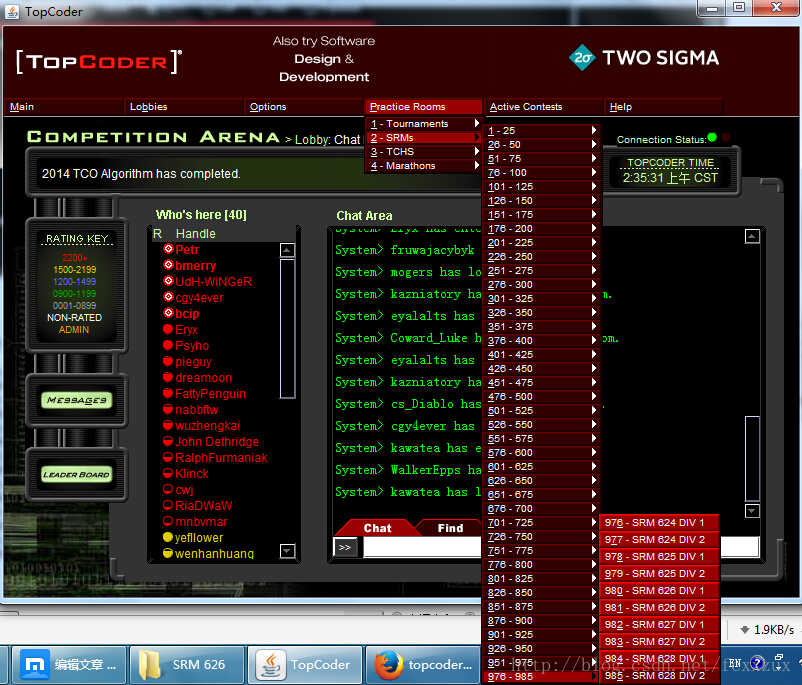The height and width of the screenshot is (685, 802).
Task: Click the yellow rating dot beside yeflower
Action: pyautogui.click(x=168, y=537)
